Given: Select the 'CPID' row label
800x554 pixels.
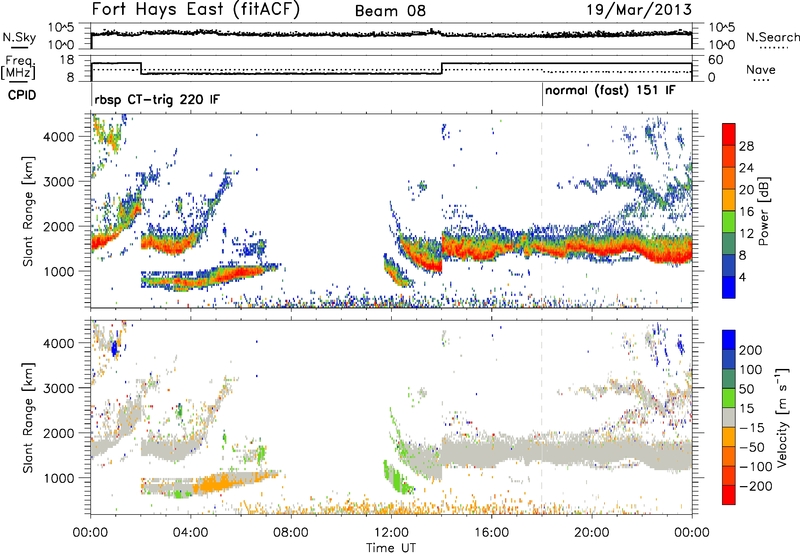Looking at the screenshot, I should coord(22,95).
